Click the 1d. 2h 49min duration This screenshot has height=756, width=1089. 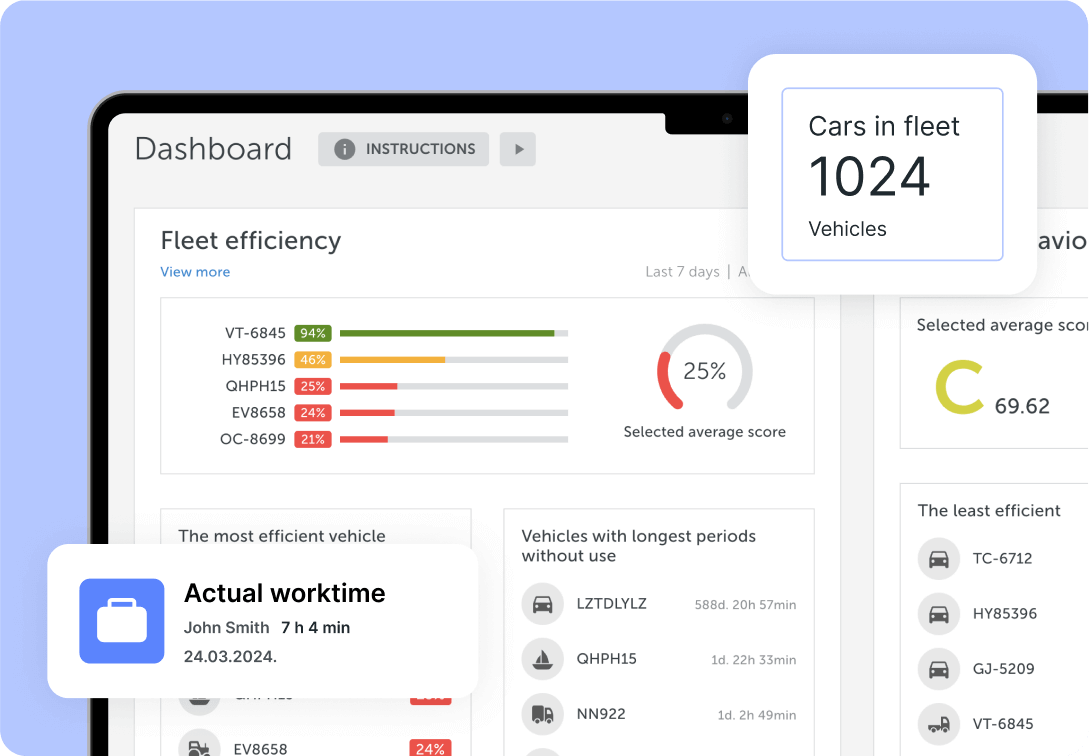(756, 714)
